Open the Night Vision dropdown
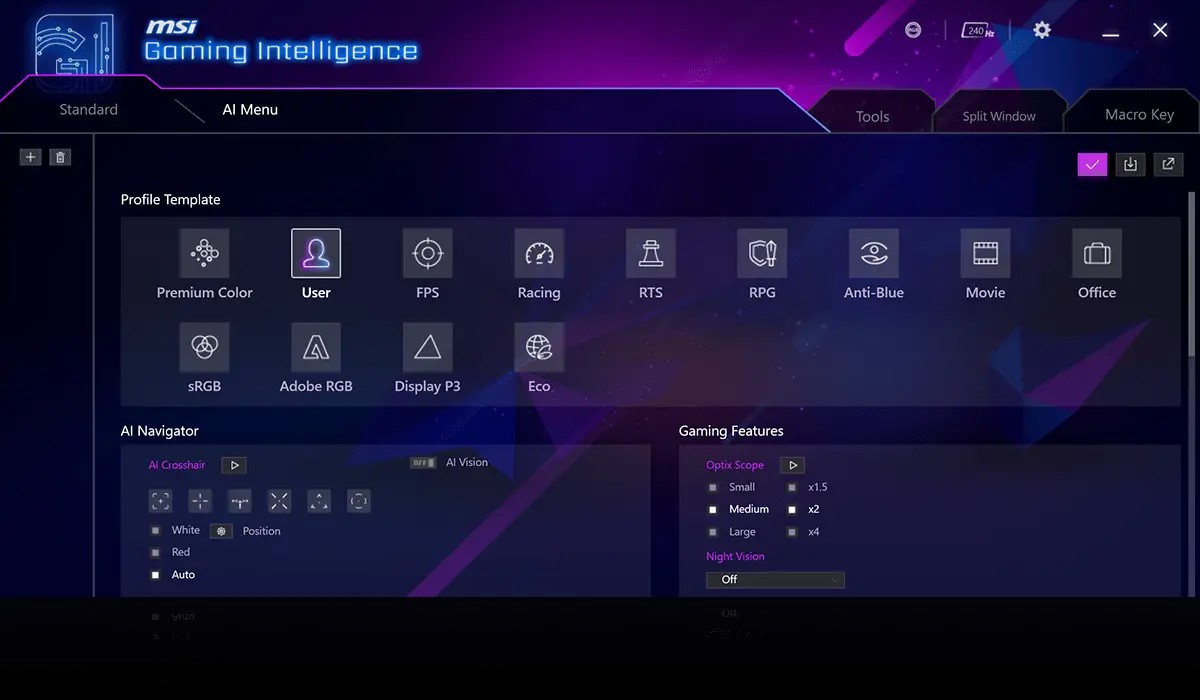This screenshot has width=1200, height=700. point(775,579)
